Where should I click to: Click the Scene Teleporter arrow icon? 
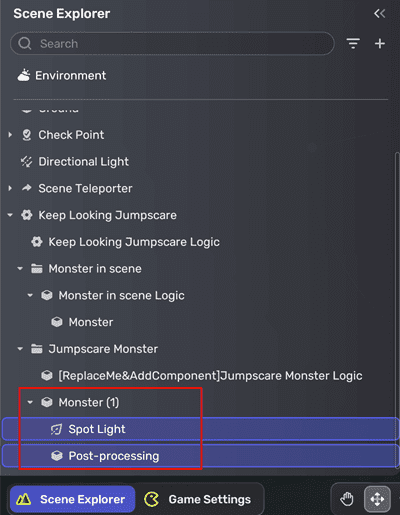pyautogui.click(x=27, y=188)
